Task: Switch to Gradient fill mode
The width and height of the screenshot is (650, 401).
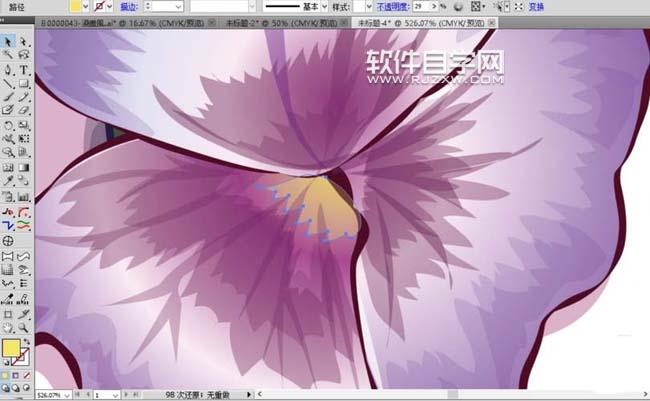Action: pyautogui.click(x=16, y=375)
